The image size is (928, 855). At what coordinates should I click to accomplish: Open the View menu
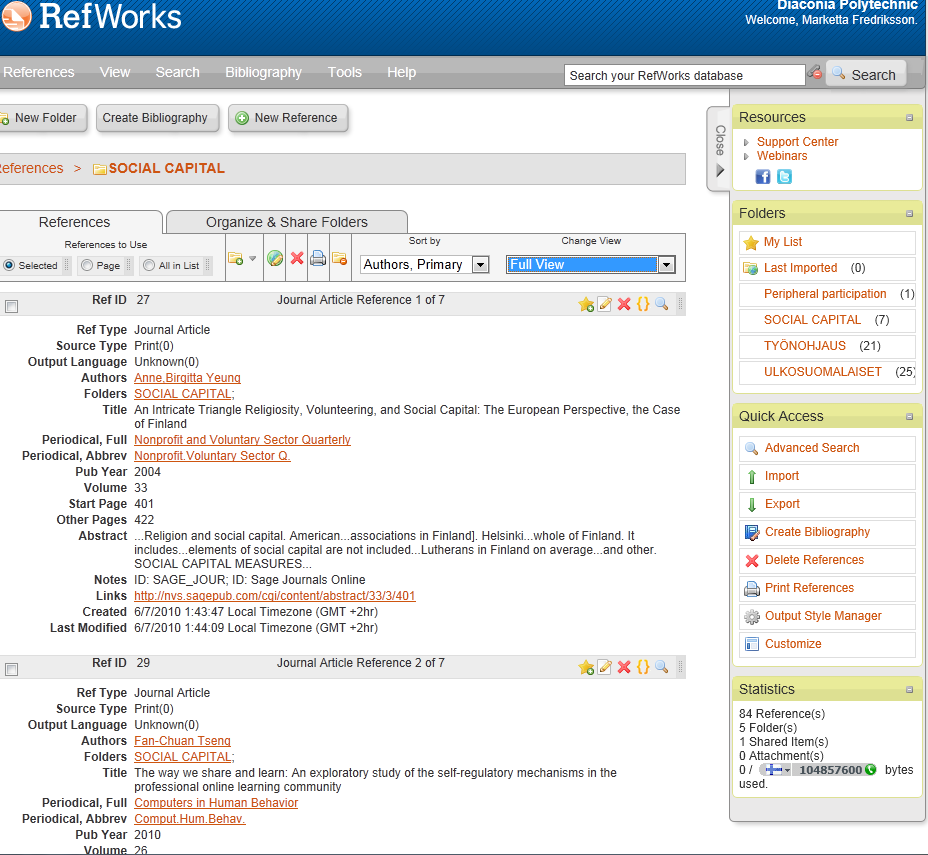(x=115, y=72)
